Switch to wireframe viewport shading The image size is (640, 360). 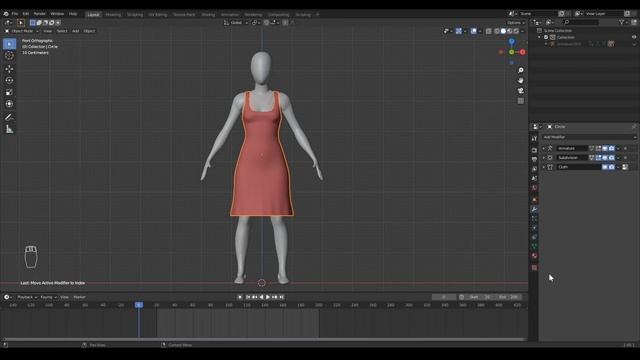[497, 31]
